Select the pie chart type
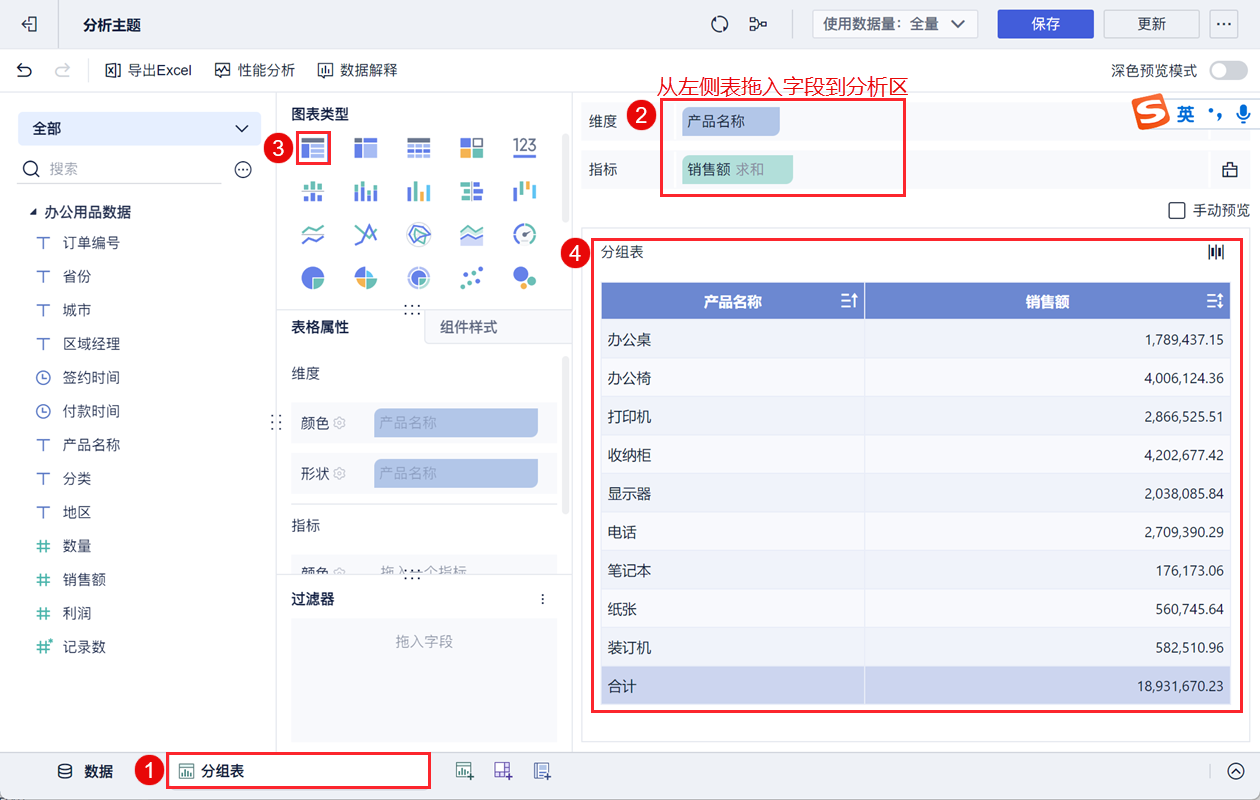1260x800 pixels. click(x=313, y=277)
